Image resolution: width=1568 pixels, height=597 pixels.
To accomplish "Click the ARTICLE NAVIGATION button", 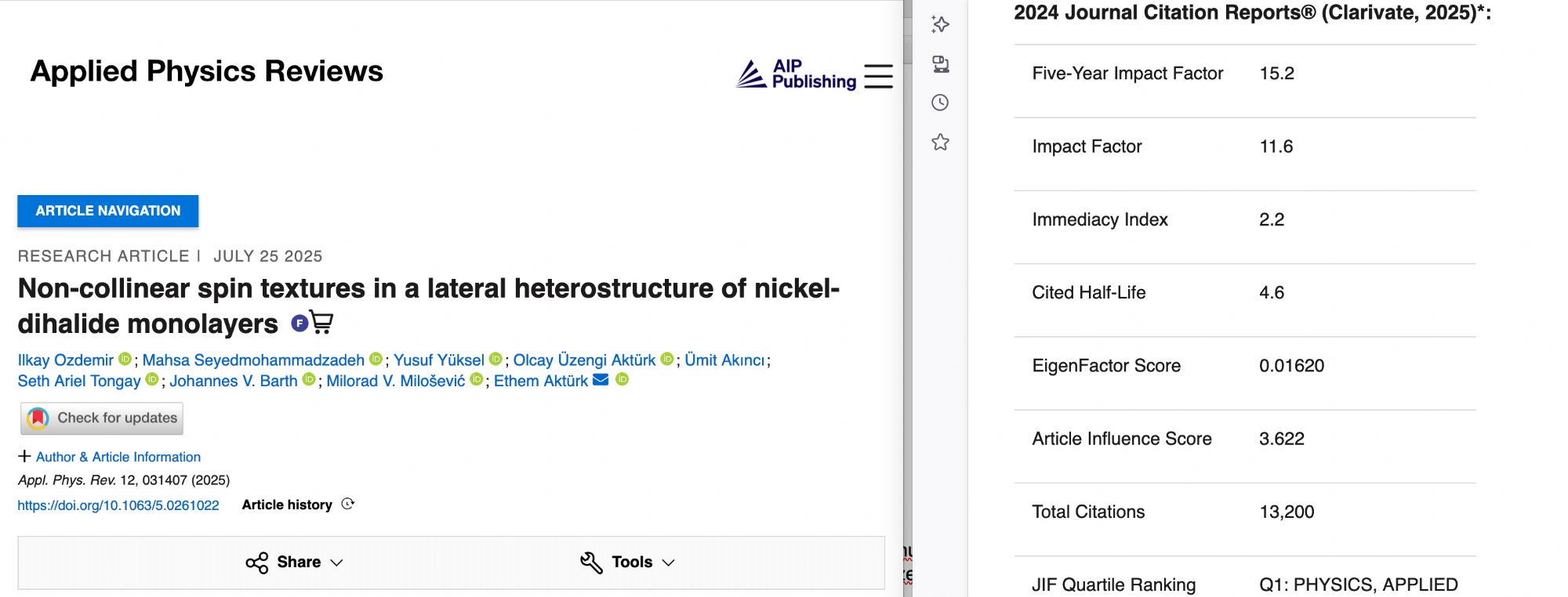I will pos(108,211).
